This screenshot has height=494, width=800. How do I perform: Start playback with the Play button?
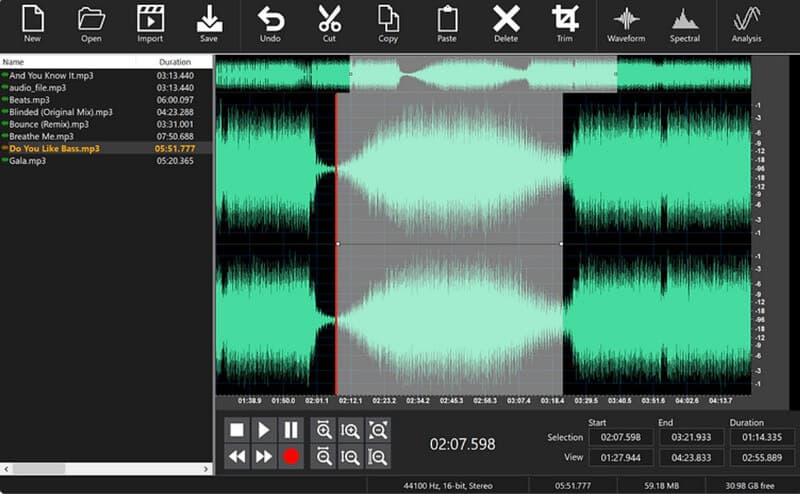(264, 430)
